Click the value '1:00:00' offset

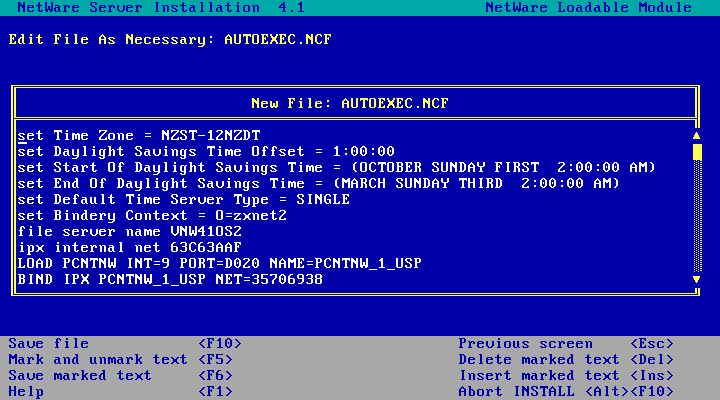click(364, 152)
